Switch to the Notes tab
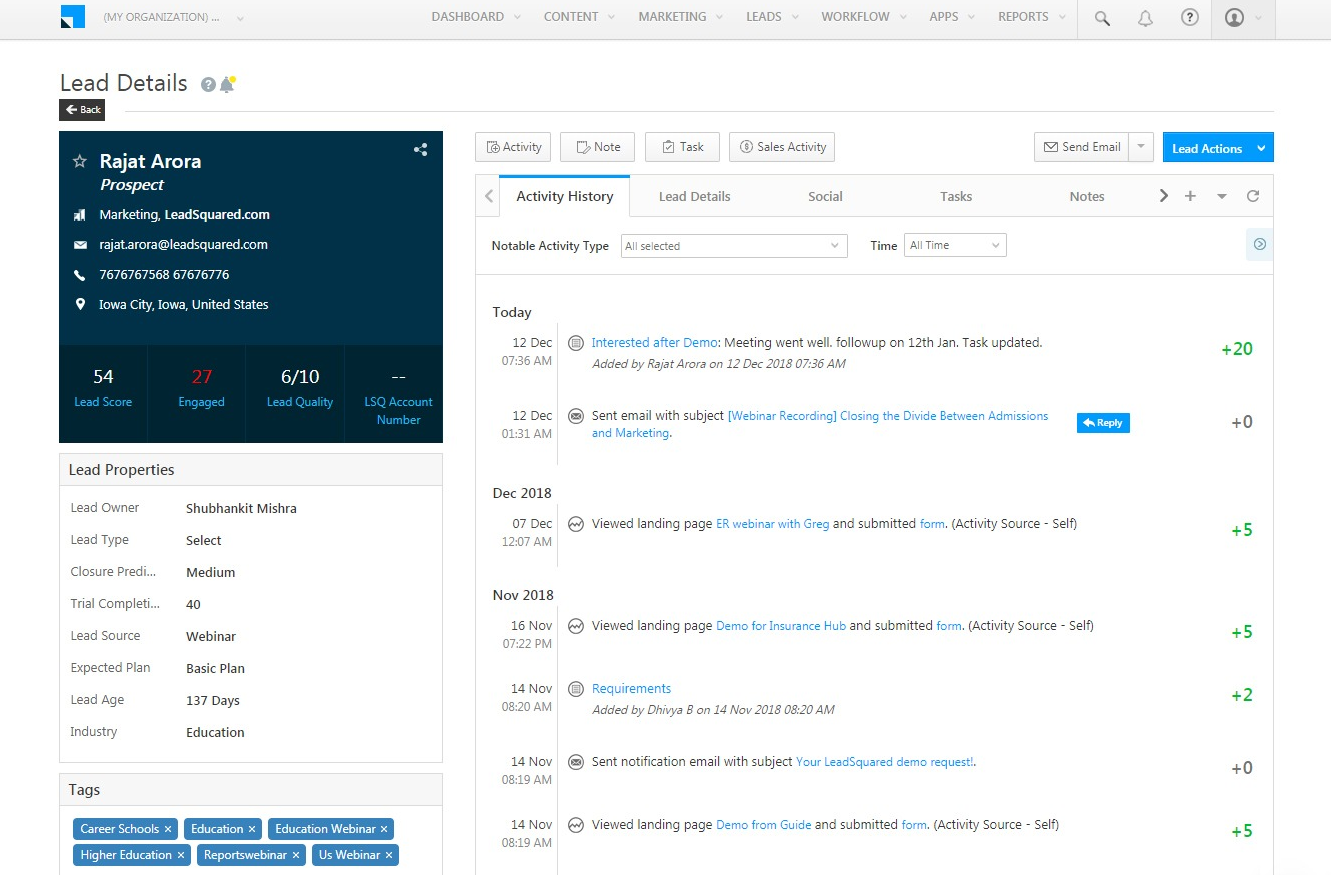 click(x=1087, y=197)
